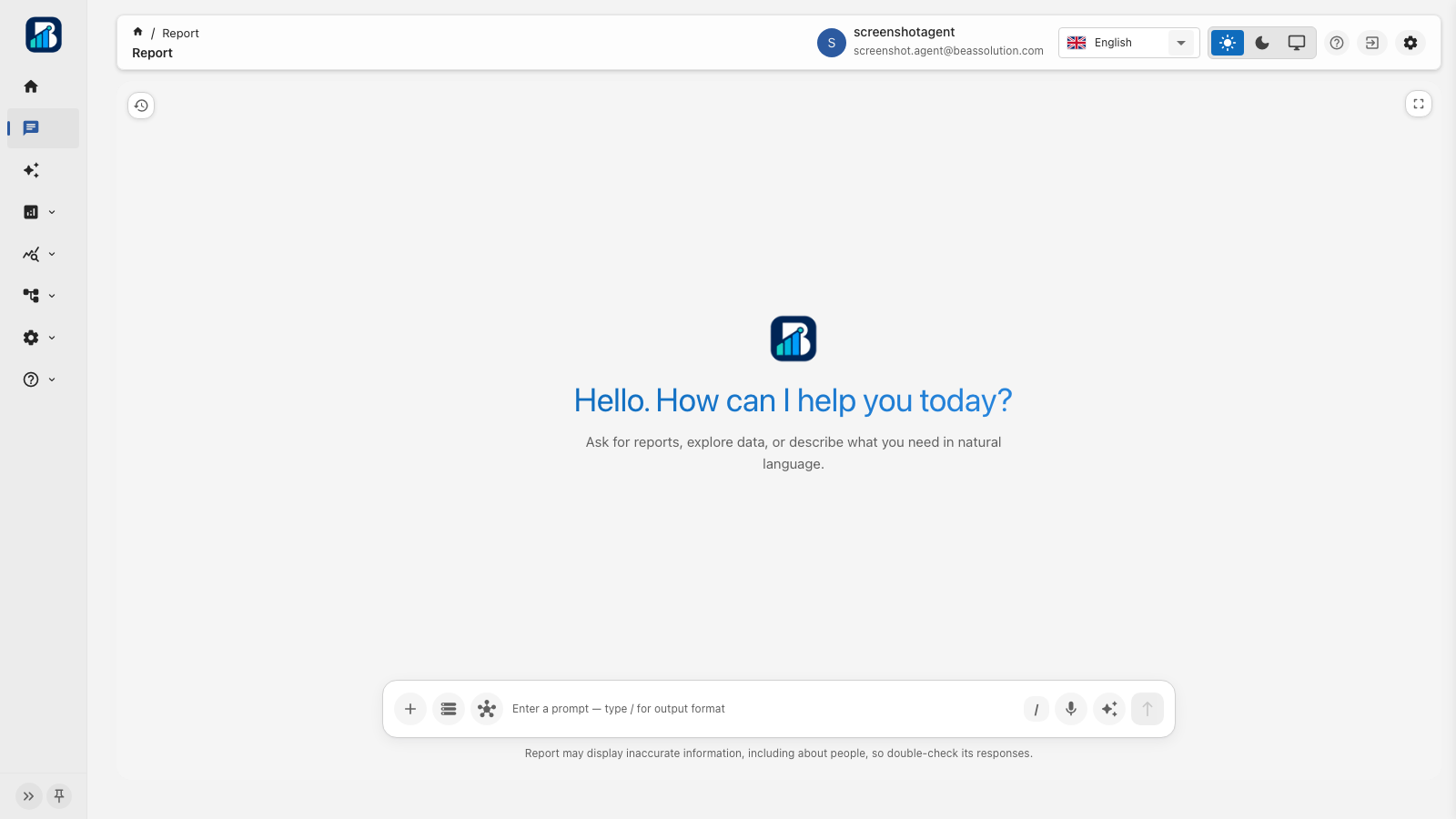Click the logout icon in top bar

(x=1372, y=43)
